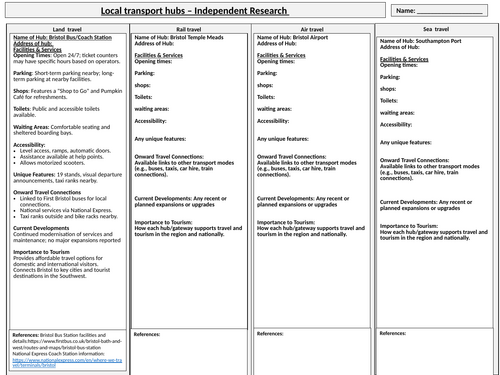Viewport: 500px width, 375px height.
Task: Click bullet 'Assistance available at help points'
Action: 62,157
